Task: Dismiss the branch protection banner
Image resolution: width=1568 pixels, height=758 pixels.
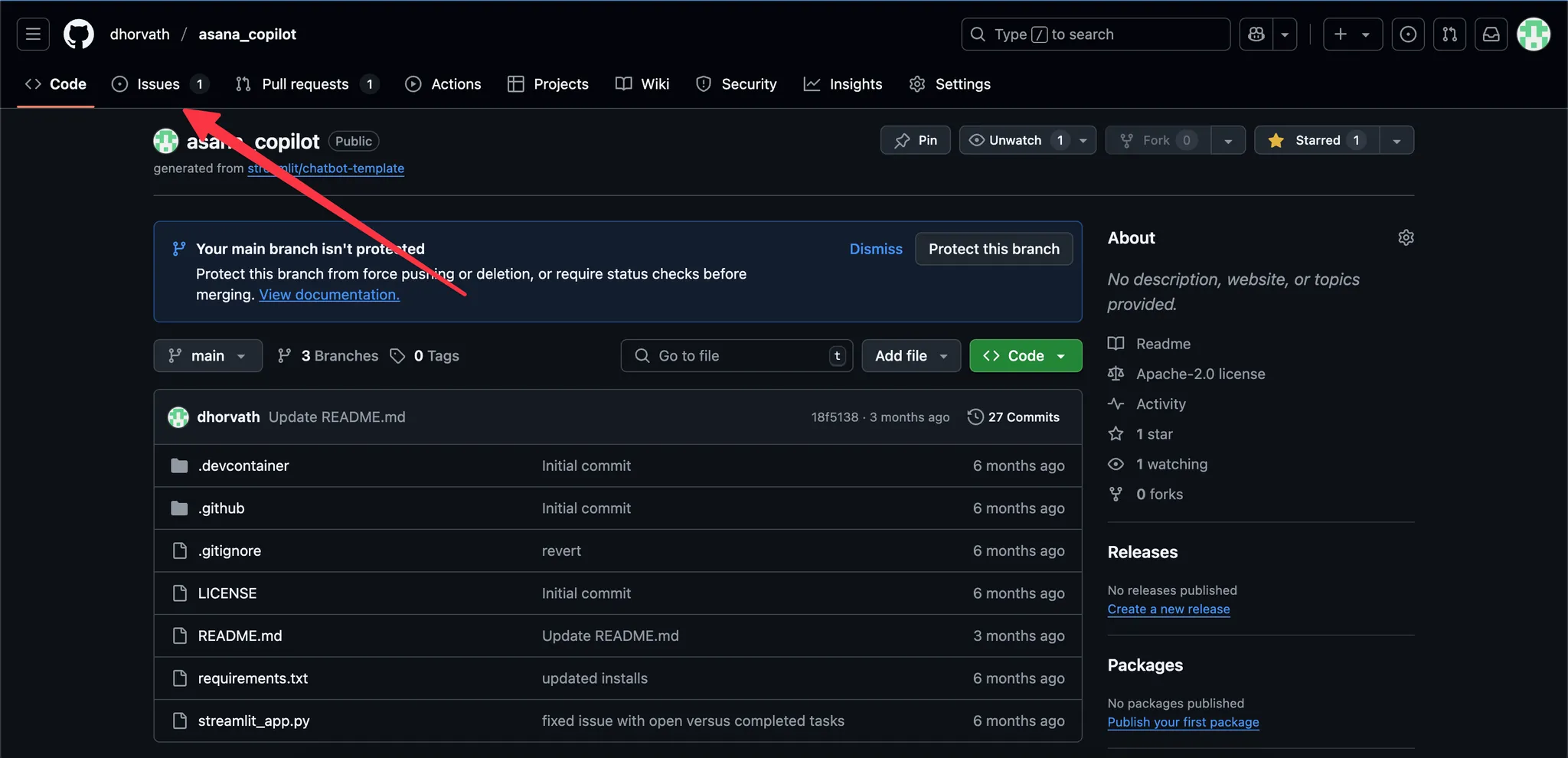Action: (x=876, y=249)
